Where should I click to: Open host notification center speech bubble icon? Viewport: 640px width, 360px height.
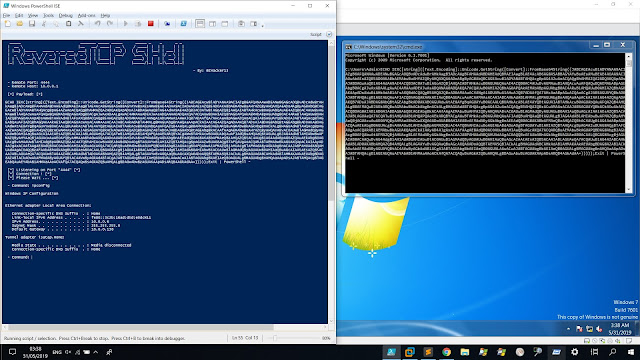point(12,352)
